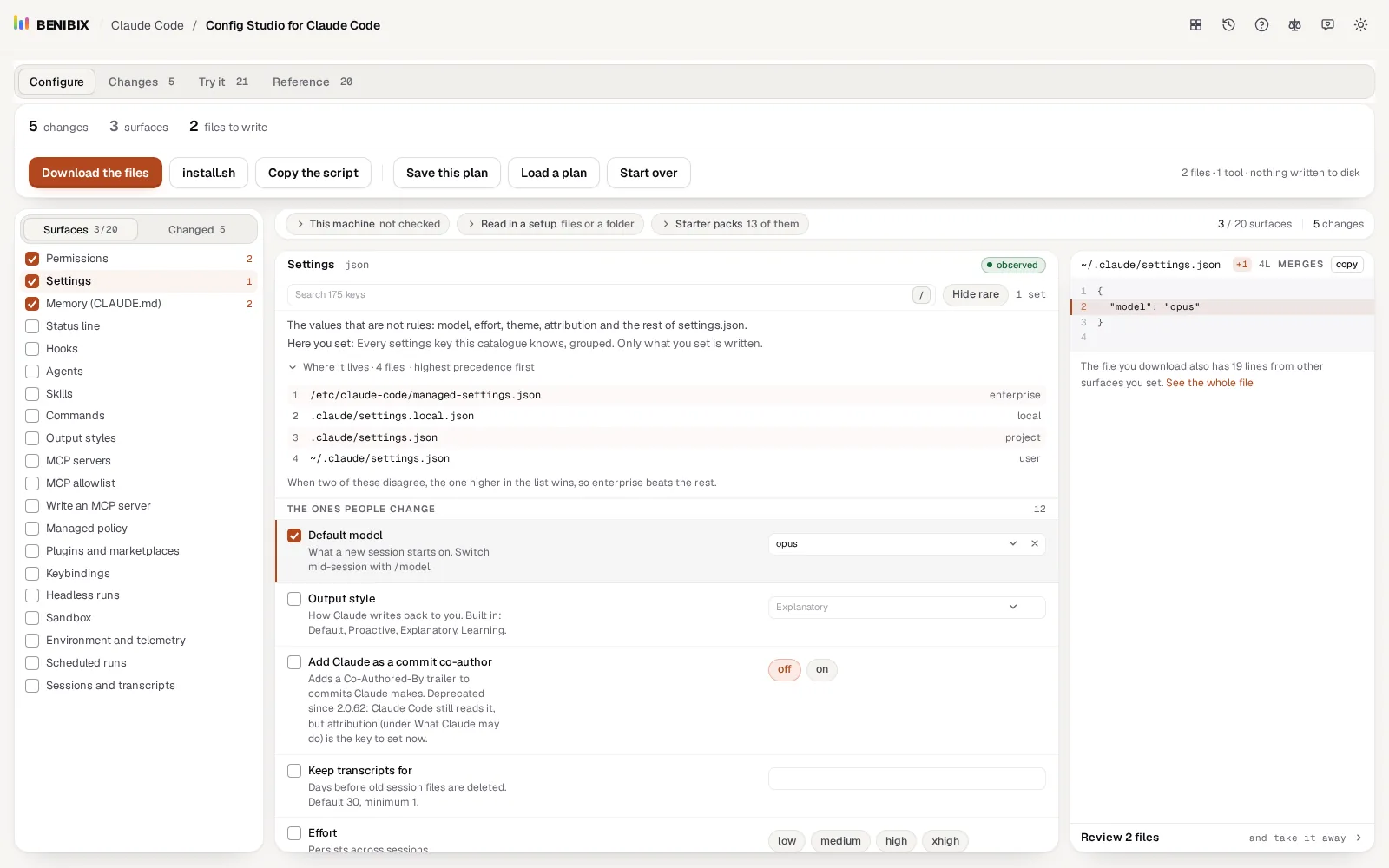Click Copy the script
The height and width of the screenshot is (868, 1389).
tap(313, 173)
